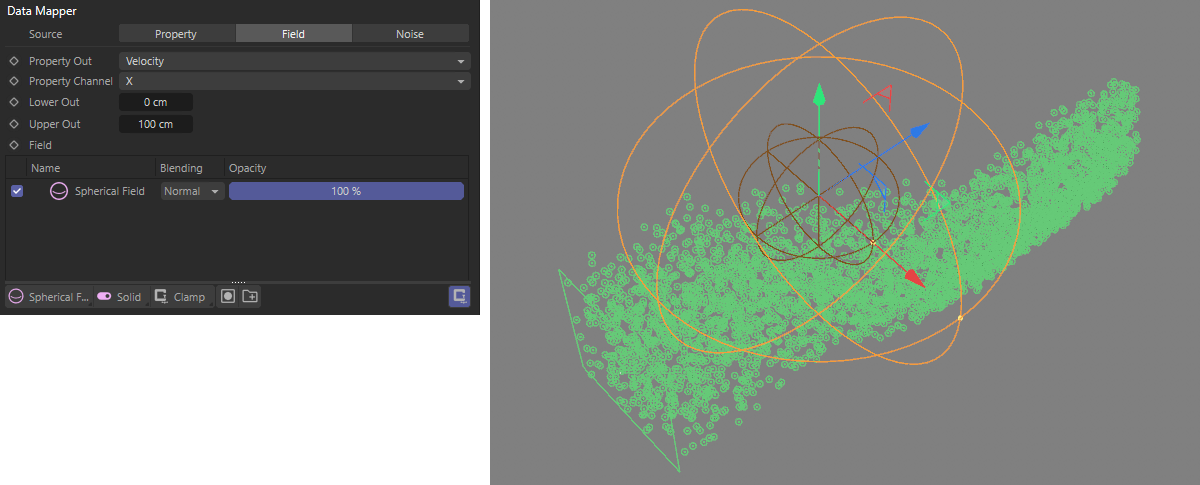1200x485 pixels.
Task: Click the Opacity column header
Action: 247,168
